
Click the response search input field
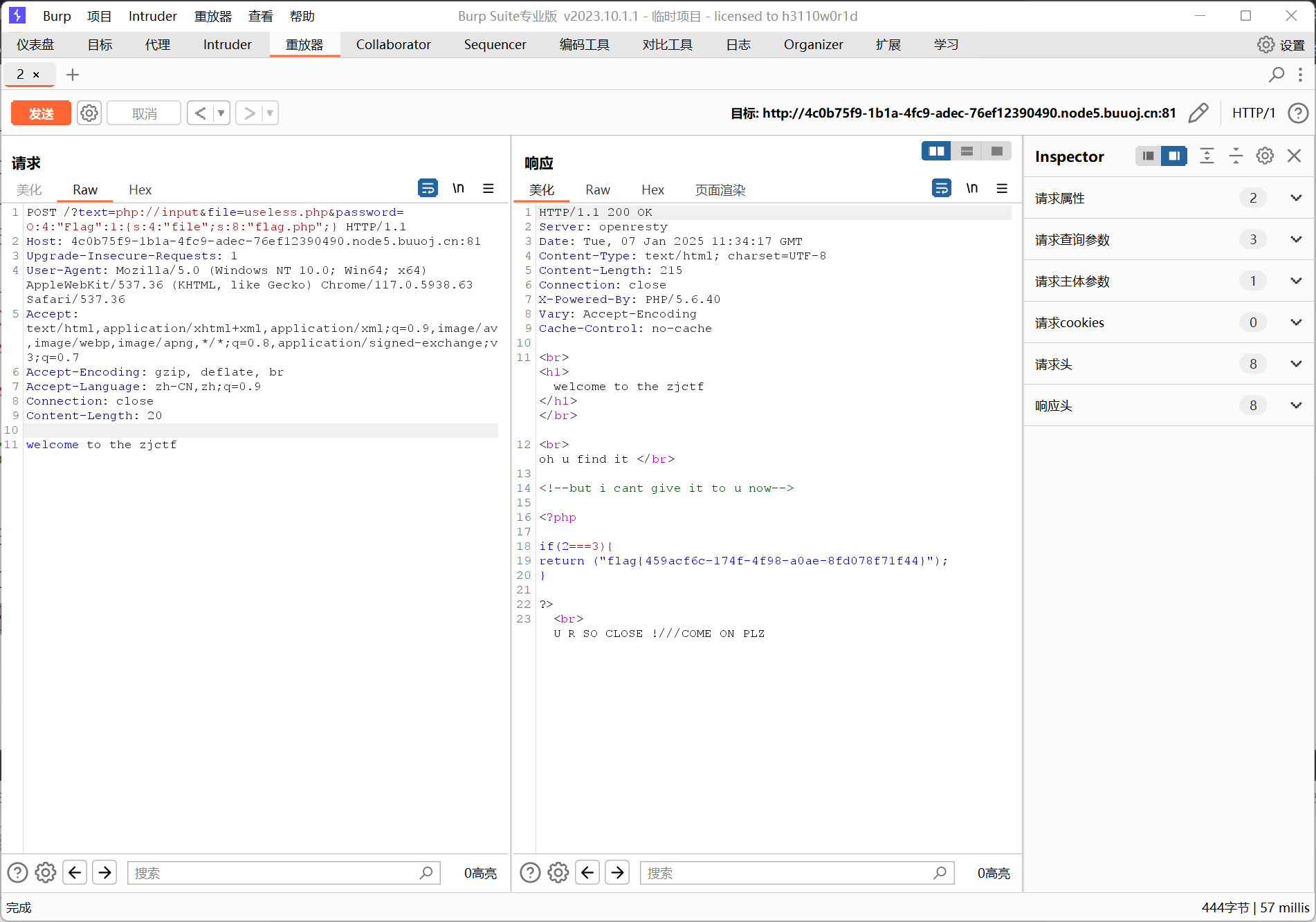tap(787, 873)
